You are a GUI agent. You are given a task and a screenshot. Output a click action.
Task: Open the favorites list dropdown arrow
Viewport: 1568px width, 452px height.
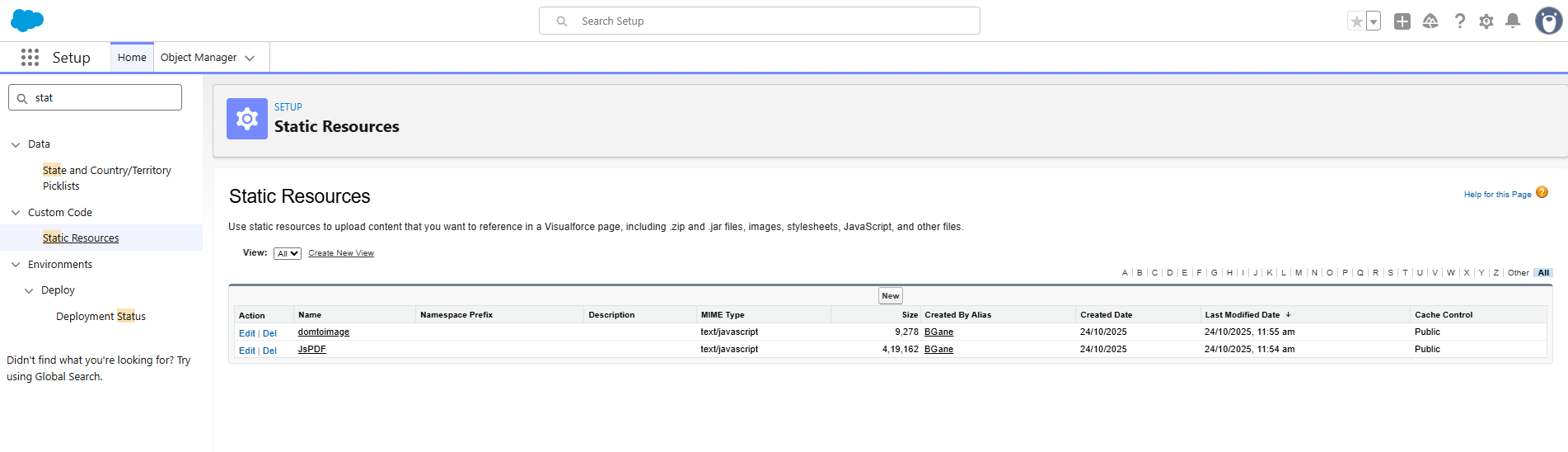coord(1374,21)
